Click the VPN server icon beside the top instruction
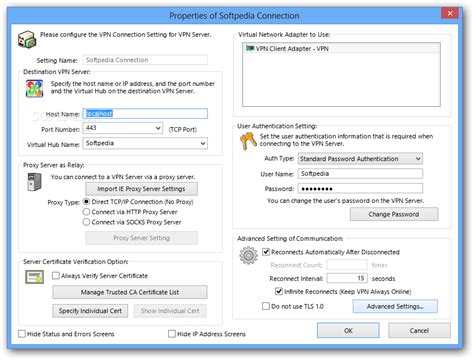Screen dimensions: 474x360 [x=27, y=39]
